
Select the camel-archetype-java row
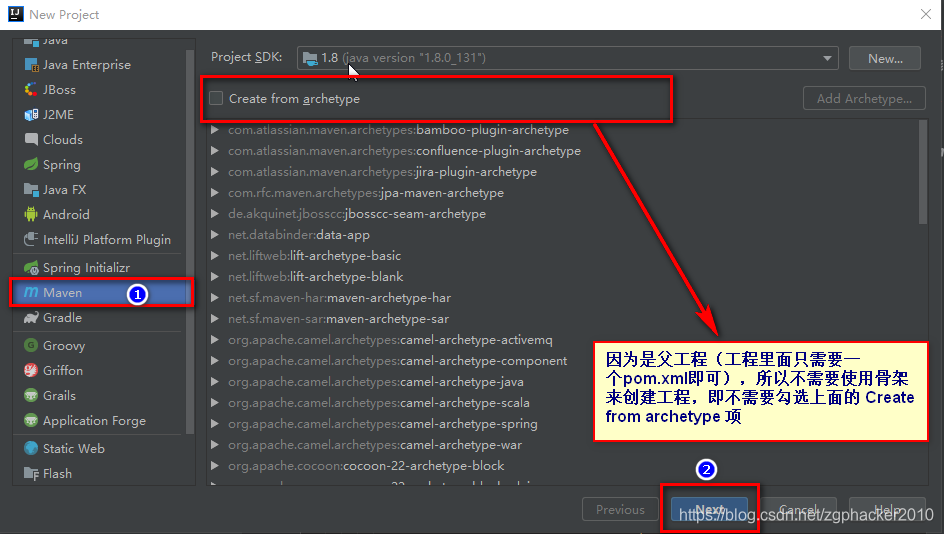pos(376,382)
